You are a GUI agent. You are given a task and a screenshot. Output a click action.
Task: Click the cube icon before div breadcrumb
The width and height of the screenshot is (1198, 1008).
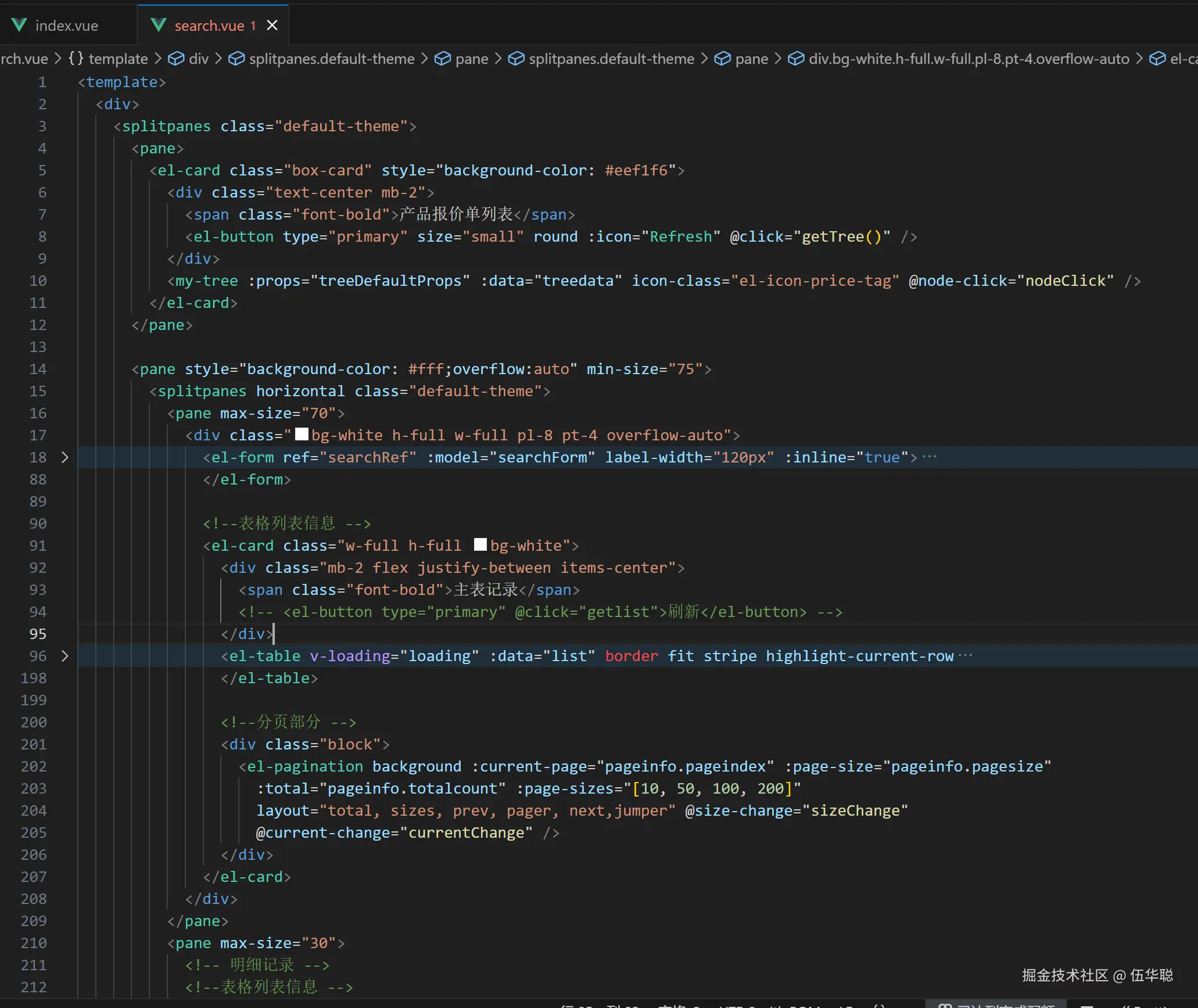176,59
